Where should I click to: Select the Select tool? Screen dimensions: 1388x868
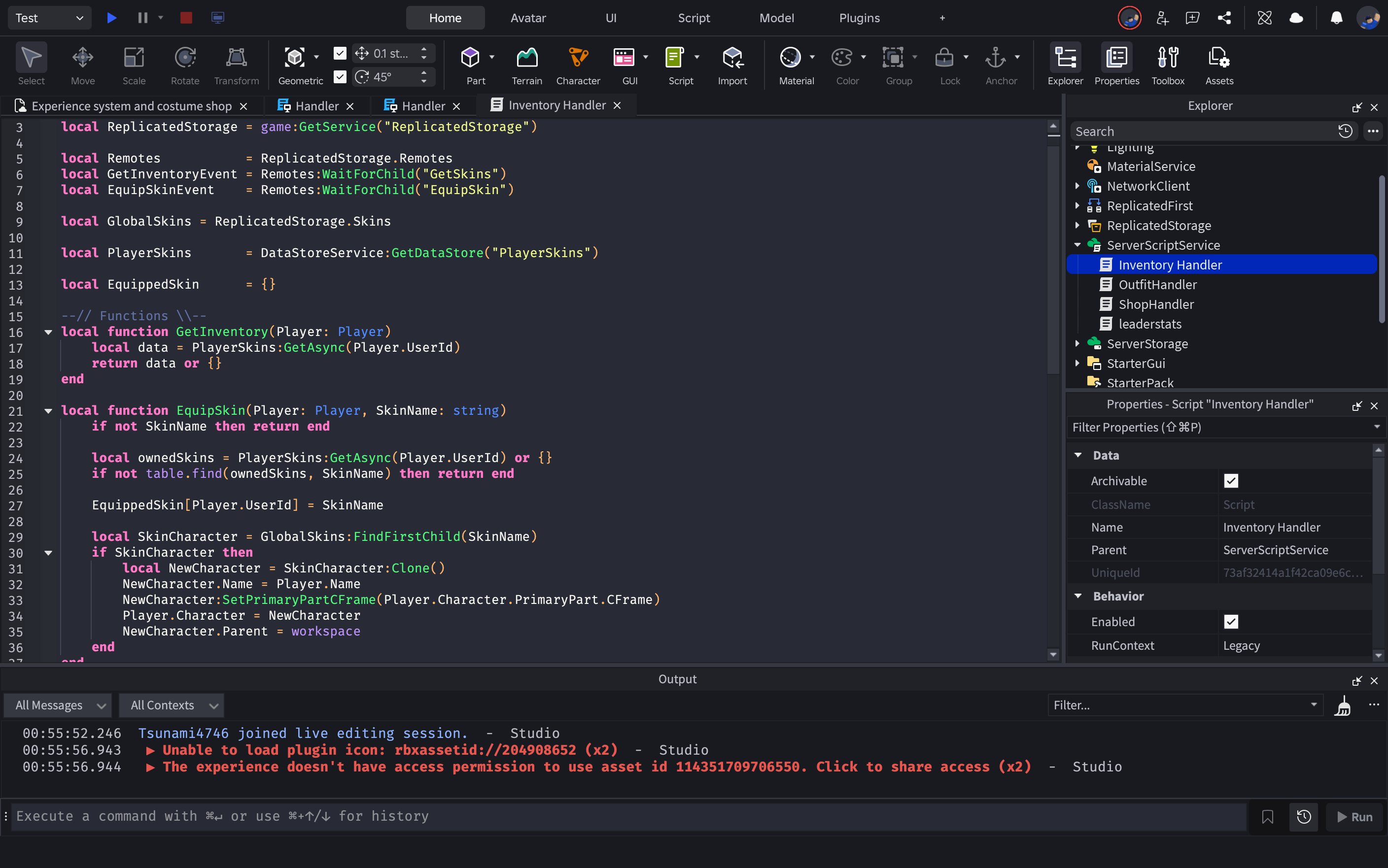click(x=31, y=64)
